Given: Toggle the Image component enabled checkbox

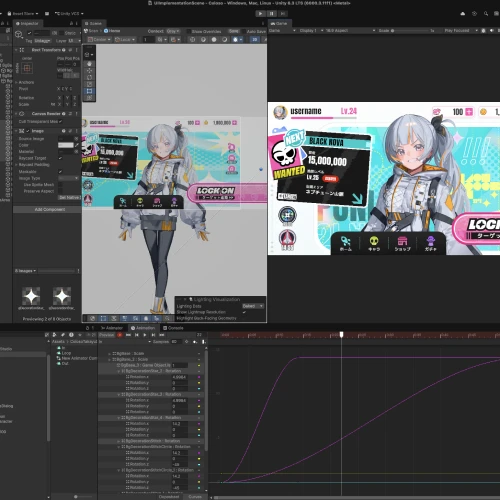Looking at the screenshot, I should [x=28, y=131].
